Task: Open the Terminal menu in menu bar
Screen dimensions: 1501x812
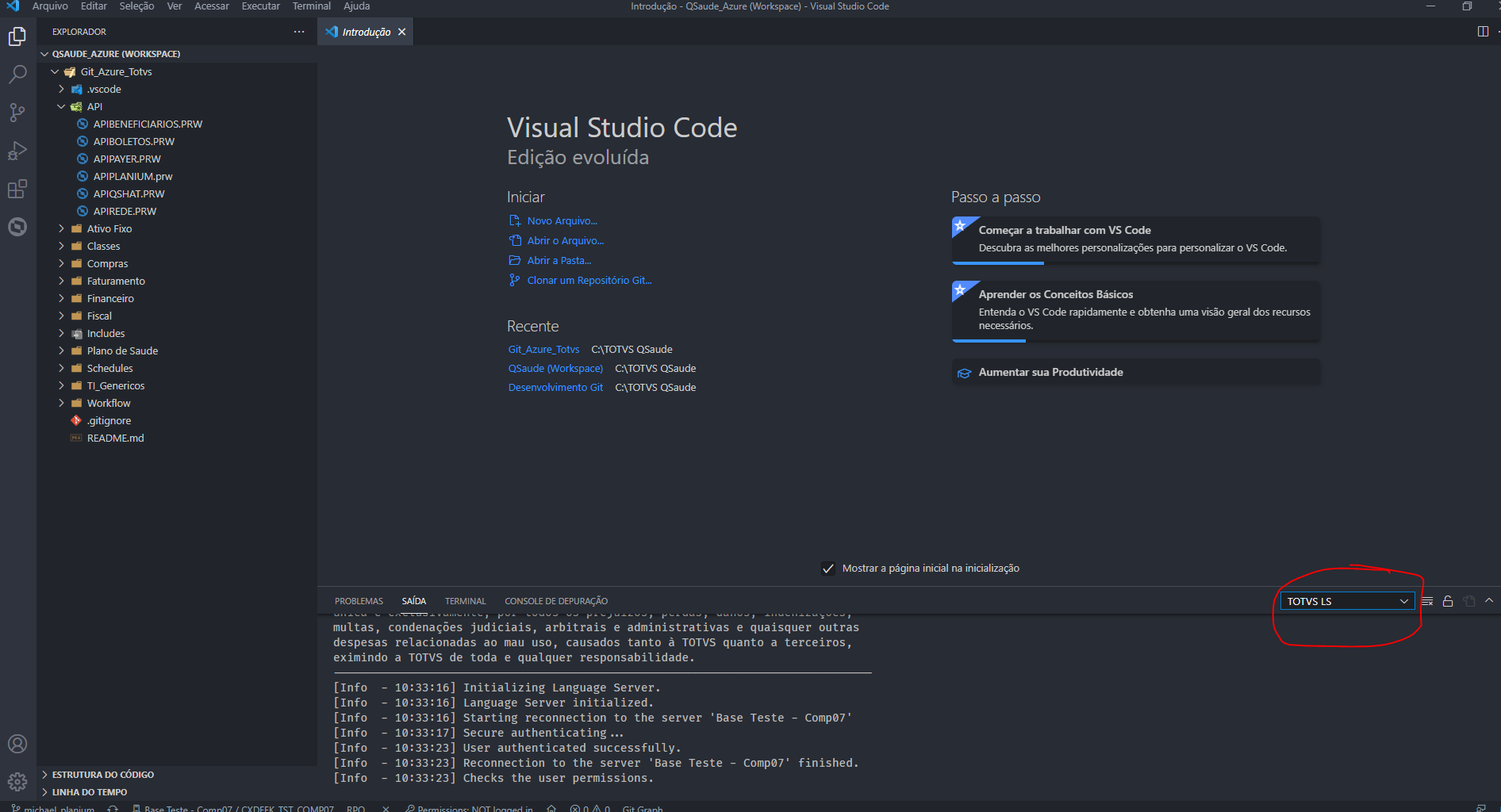Action: pyautogui.click(x=311, y=6)
